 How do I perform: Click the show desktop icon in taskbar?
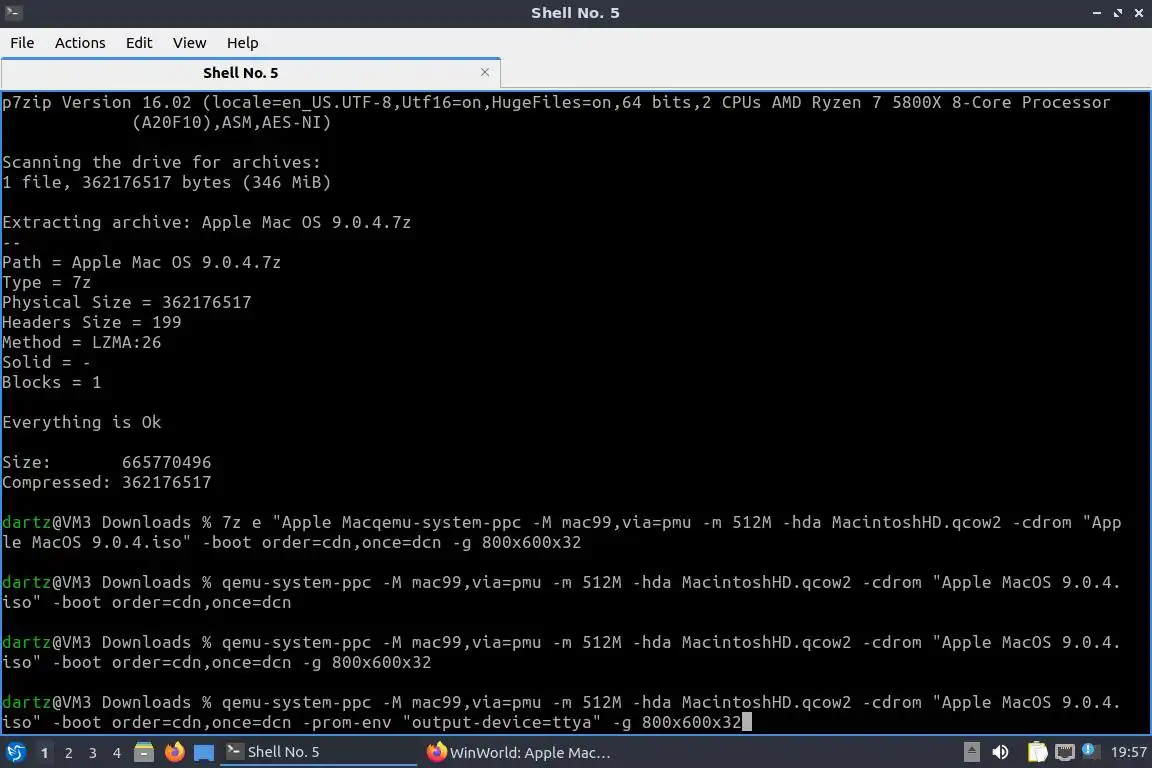tap(204, 752)
